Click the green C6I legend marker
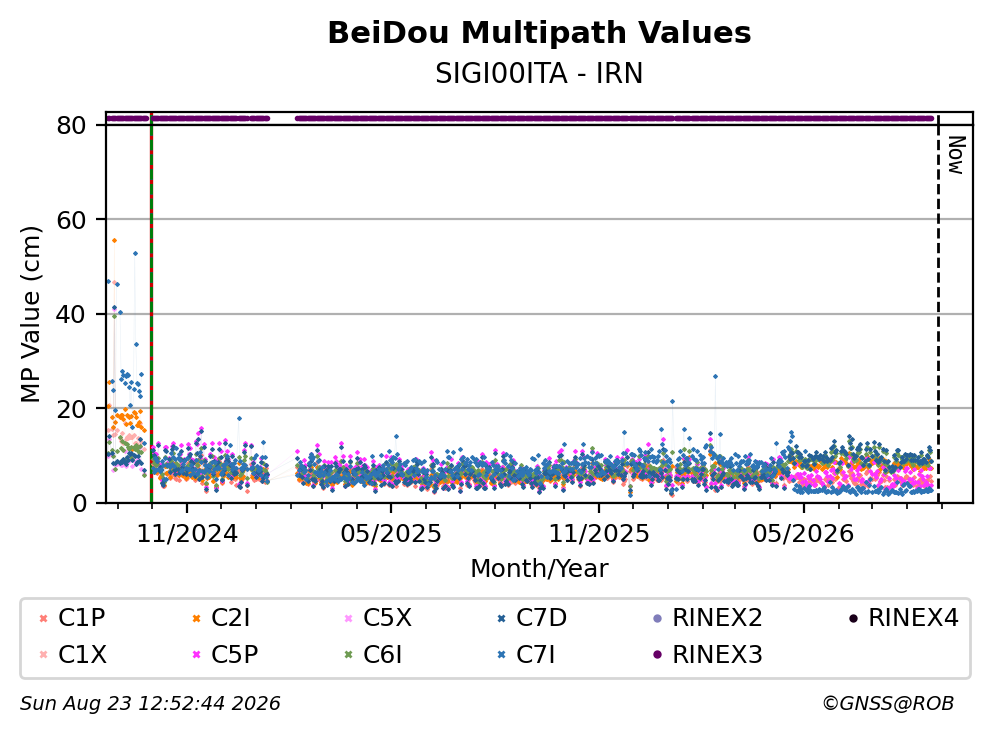 pos(349,655)
